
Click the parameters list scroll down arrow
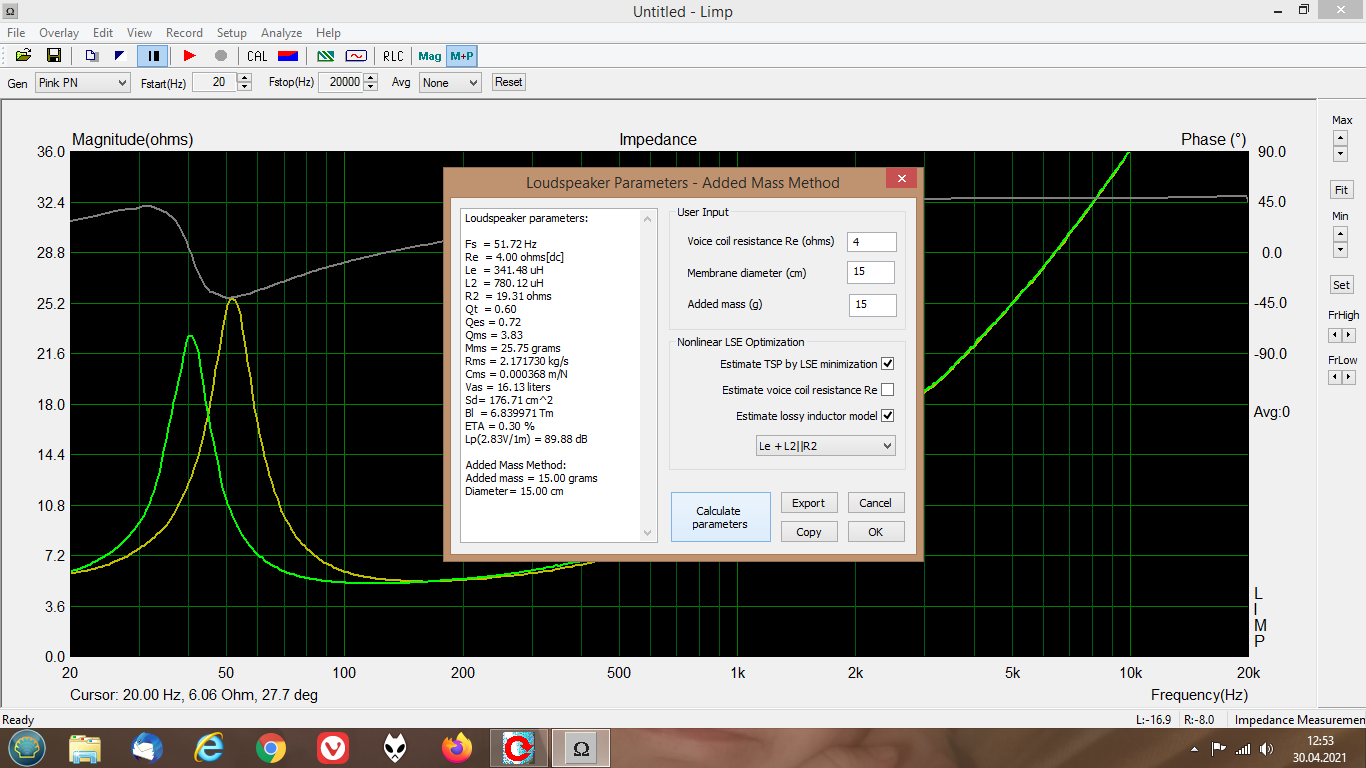tap(647, 533)
